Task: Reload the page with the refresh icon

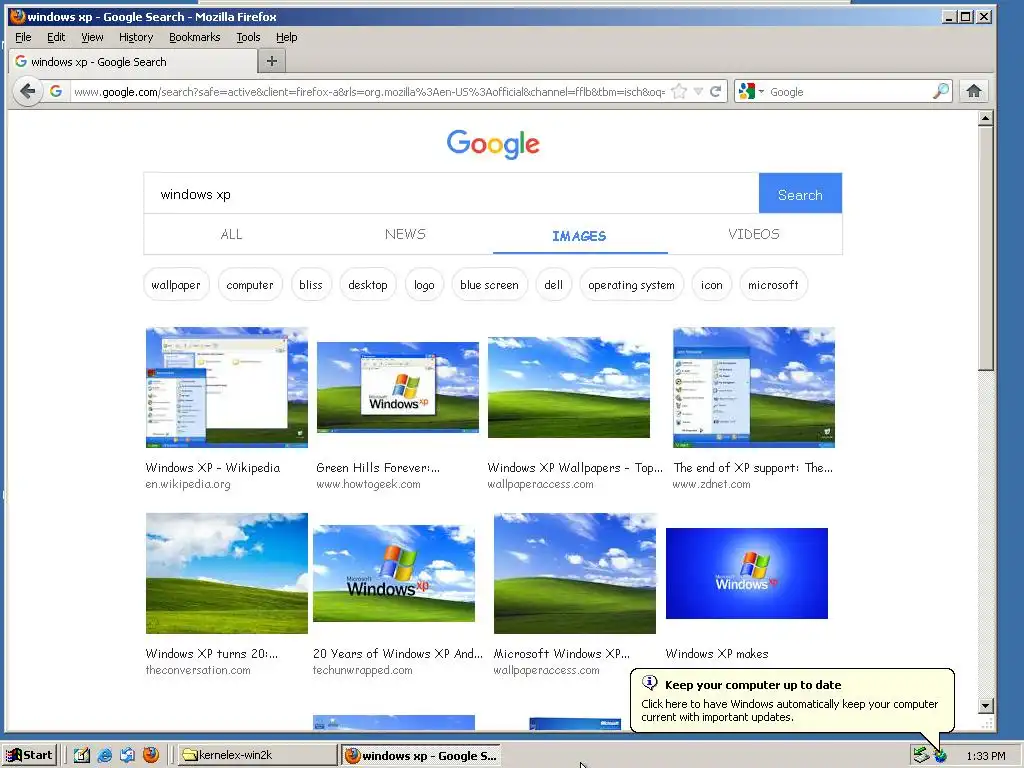Action: pos(716,91)
